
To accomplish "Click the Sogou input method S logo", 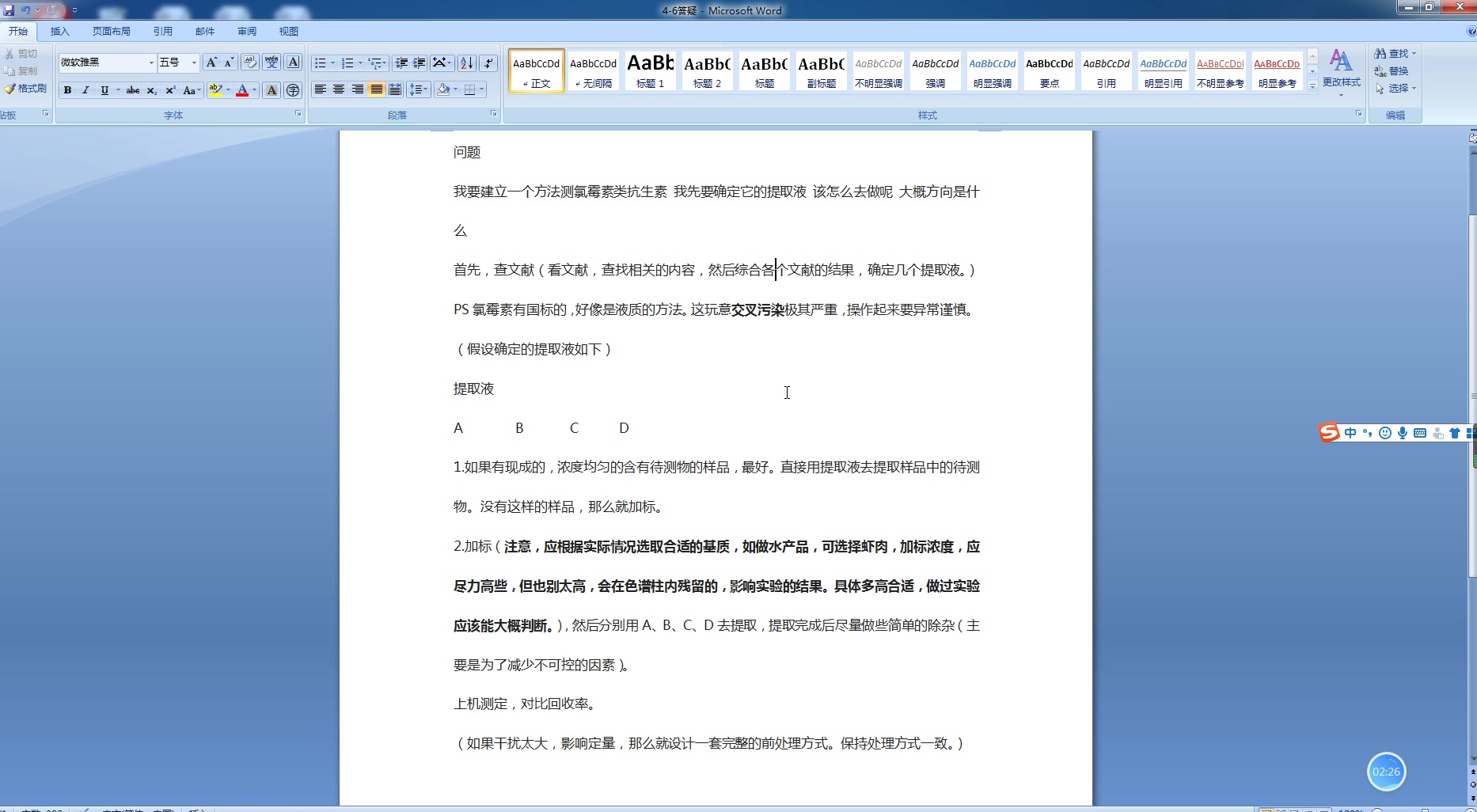I will pos(1329,432).
